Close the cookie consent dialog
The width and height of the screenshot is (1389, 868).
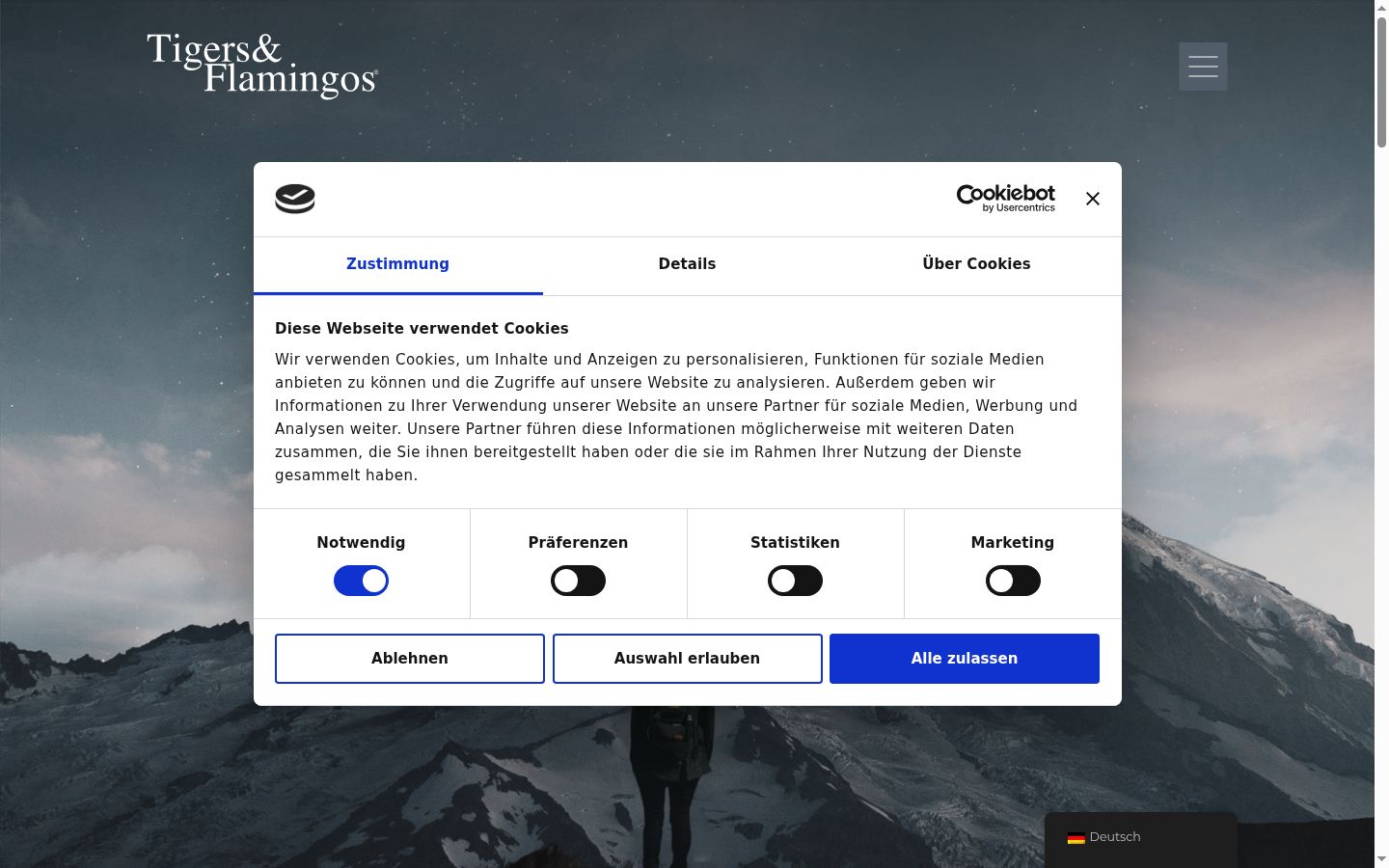[x=1093, y=199]
